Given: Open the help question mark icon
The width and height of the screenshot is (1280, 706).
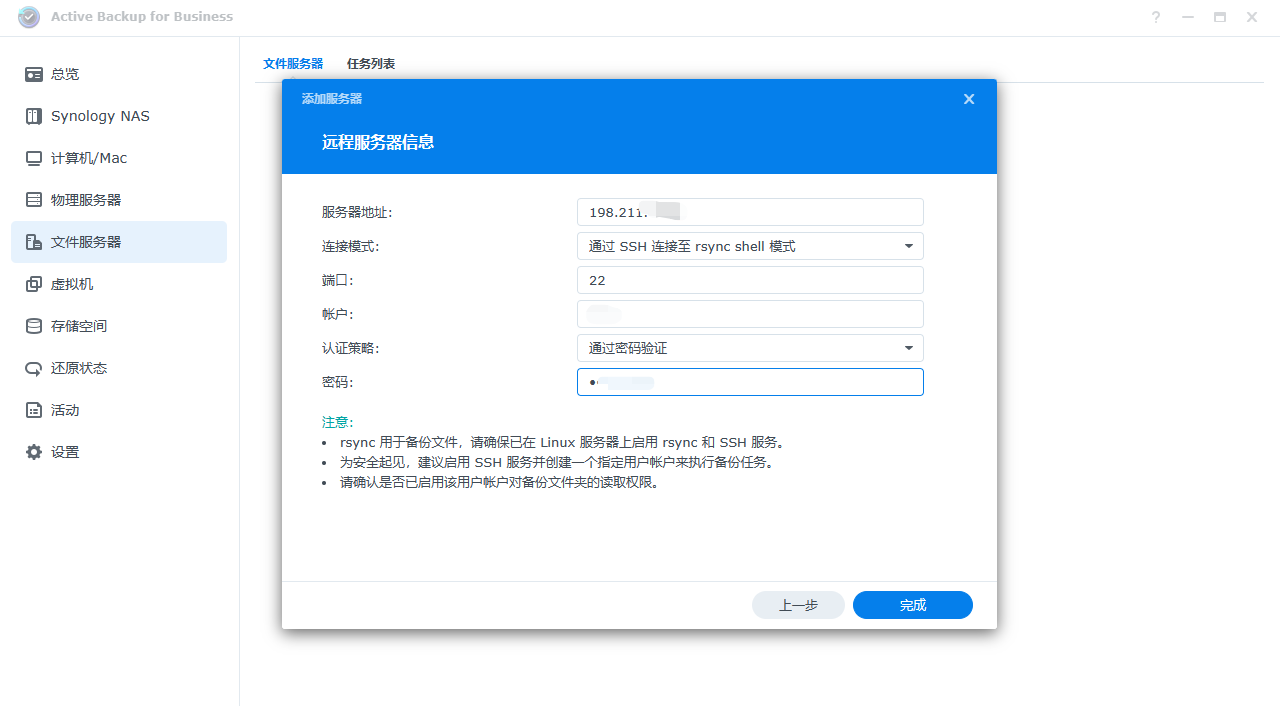Looking at the screenshot, I should click(1156, 17).
